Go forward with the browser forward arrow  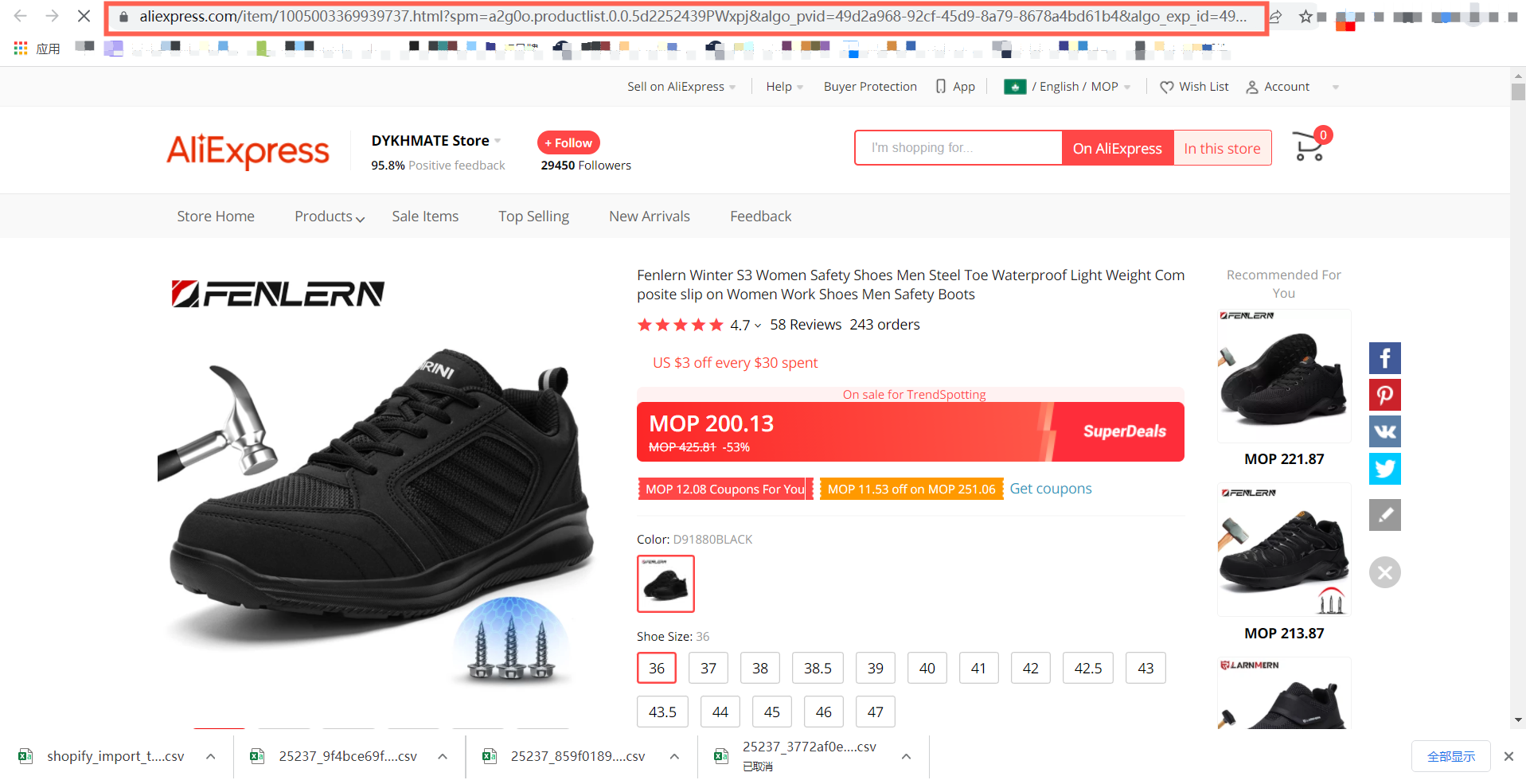click(53, 16)
